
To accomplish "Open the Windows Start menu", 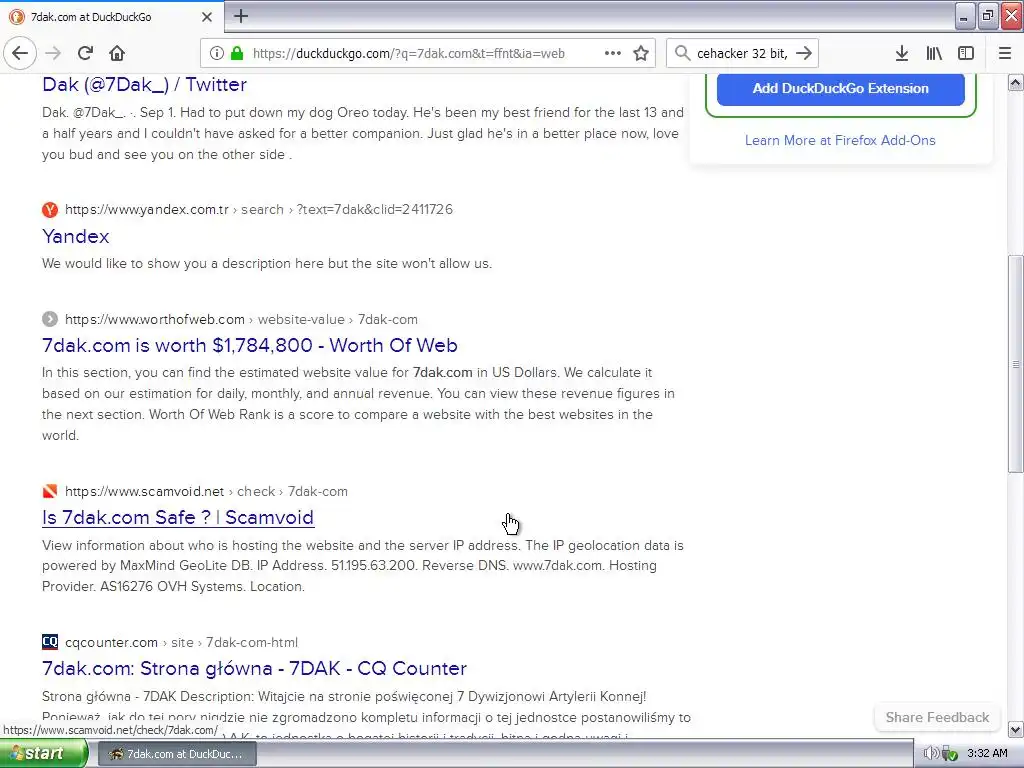I will coord(43,754).
